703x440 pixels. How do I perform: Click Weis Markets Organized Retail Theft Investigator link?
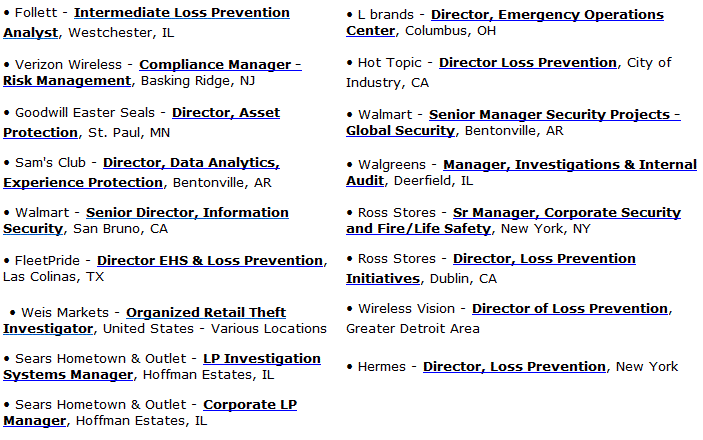206,313
